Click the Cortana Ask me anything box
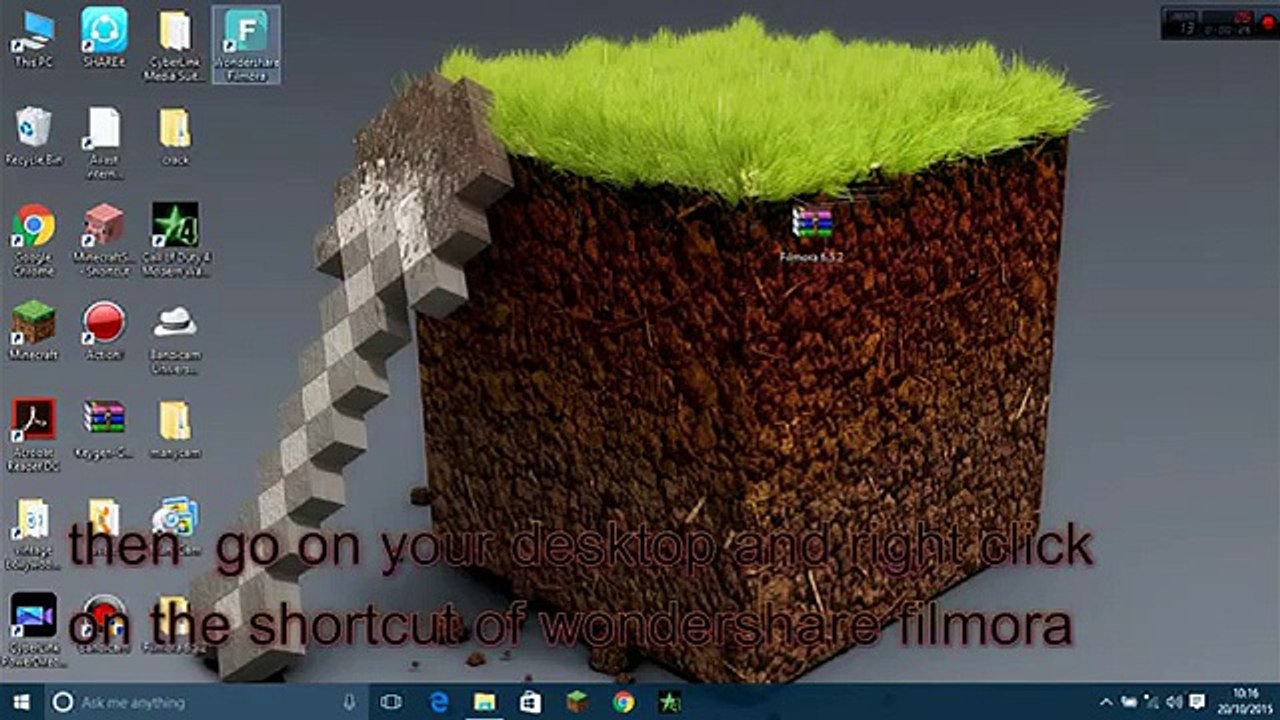 tap(207, 702)
